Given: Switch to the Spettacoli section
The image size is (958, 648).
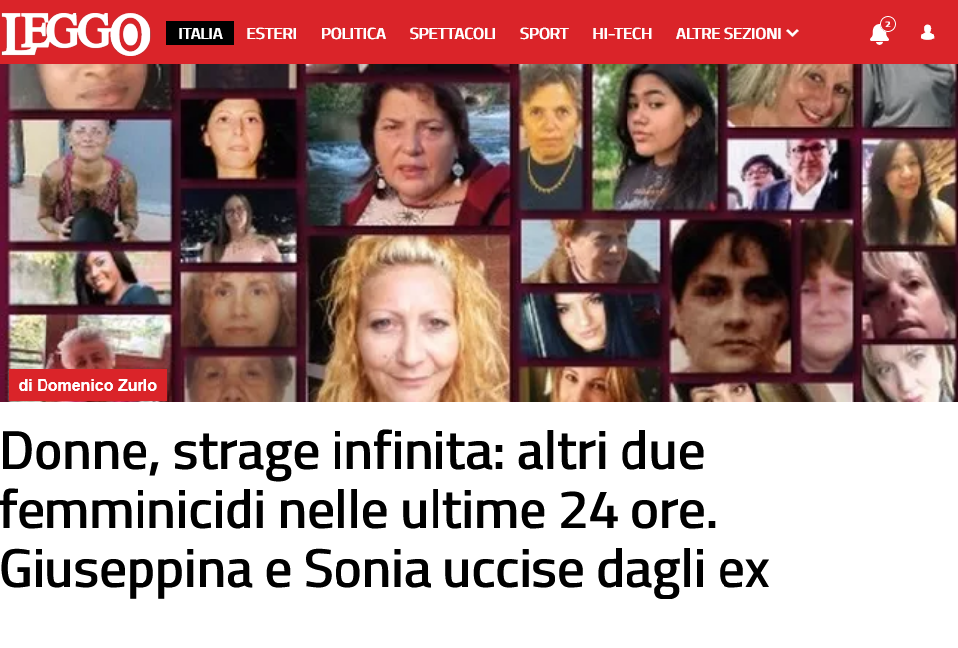Looking at the screenshot, I should click(452, 34).
